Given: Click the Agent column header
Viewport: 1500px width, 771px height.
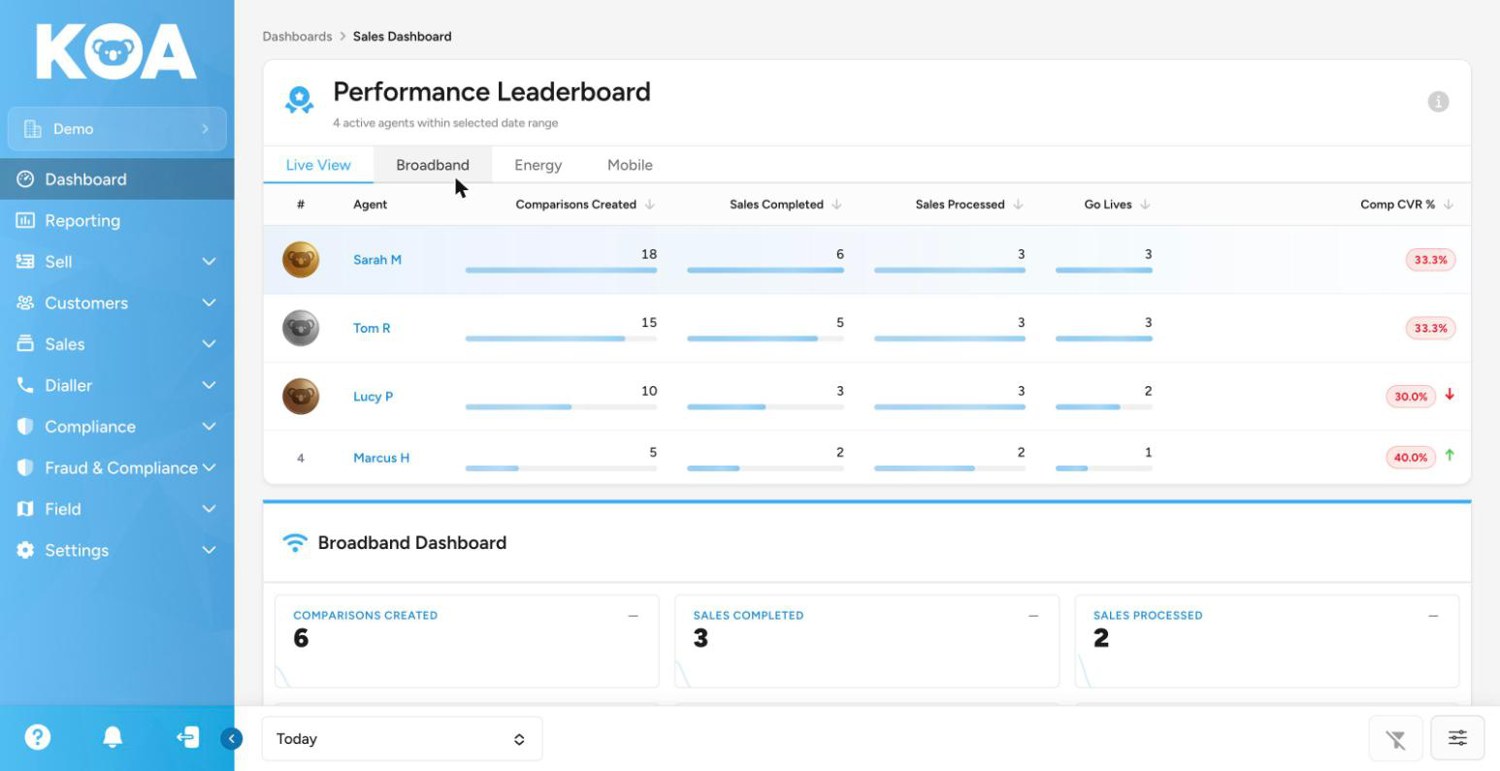Looking at the screenshot, I should (370, 204).
